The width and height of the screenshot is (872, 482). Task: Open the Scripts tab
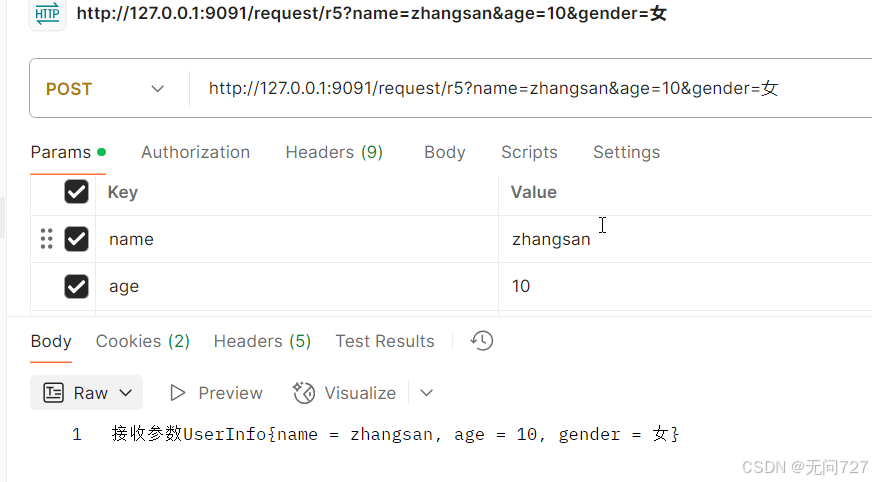[x=529, y=152]
